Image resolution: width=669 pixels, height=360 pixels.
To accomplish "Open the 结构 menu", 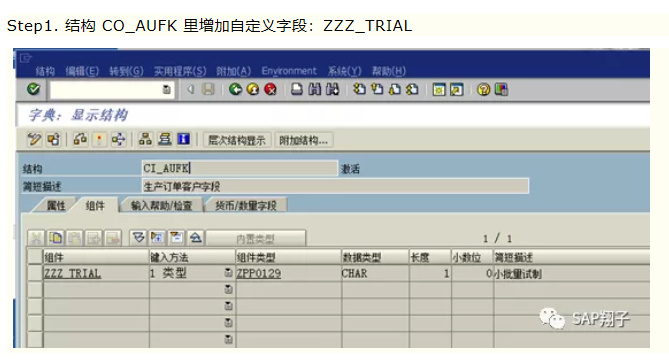I will click(x=45, y=71).
